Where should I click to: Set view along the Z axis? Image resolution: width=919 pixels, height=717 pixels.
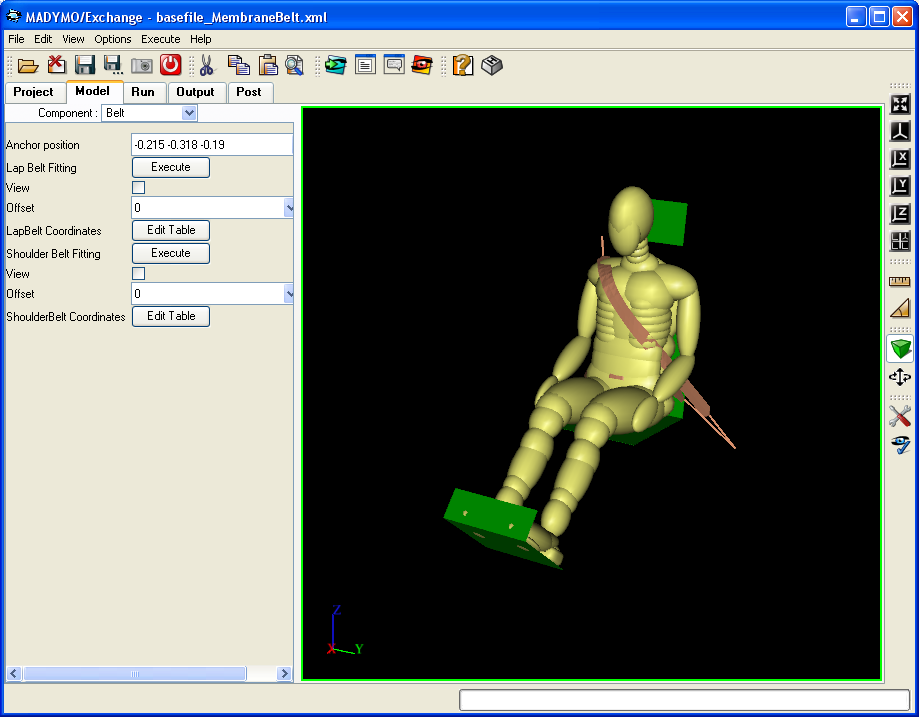click(x=900, y=213)
